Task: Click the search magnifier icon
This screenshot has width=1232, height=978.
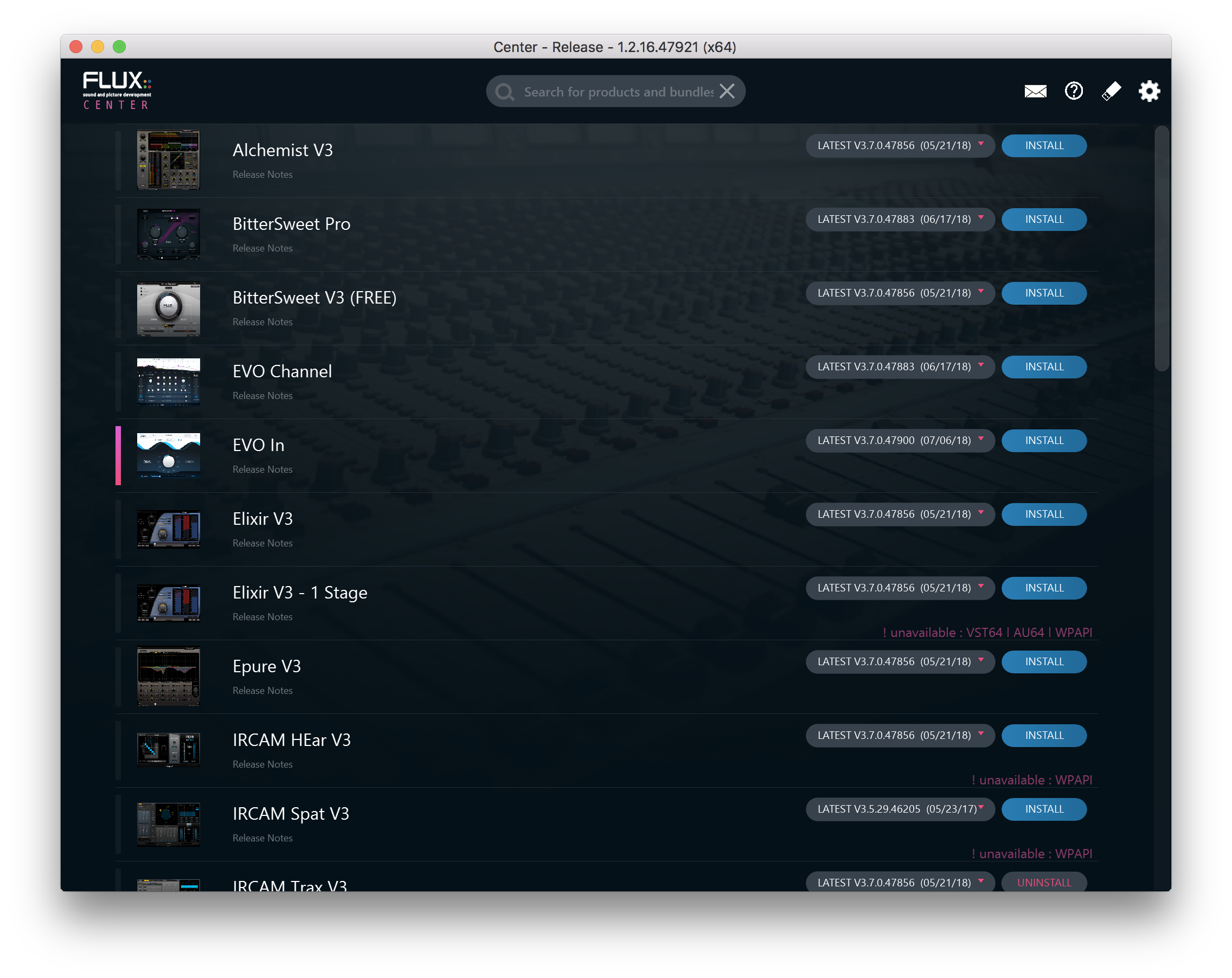Action: click(505, 92)
